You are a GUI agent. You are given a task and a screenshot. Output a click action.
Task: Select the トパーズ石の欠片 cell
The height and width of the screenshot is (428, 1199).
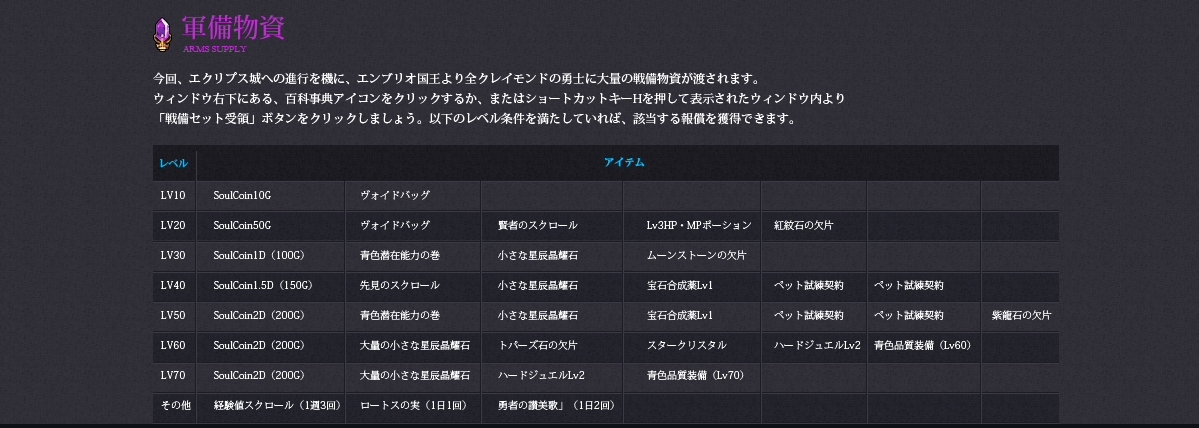[x=537, y=345]
